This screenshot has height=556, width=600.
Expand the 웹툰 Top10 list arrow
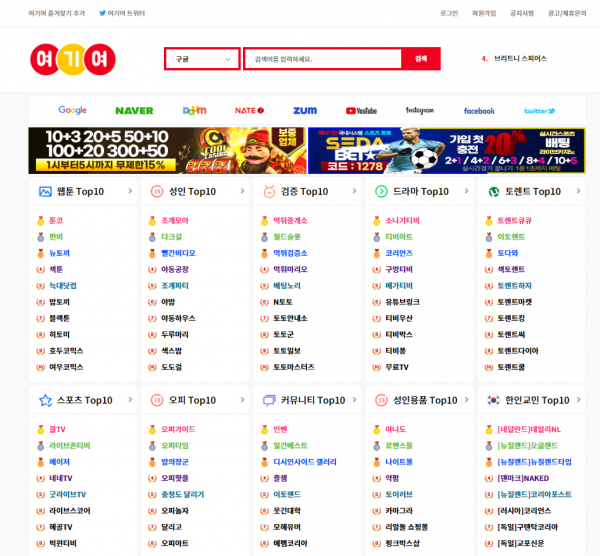(x=130, y=191)
